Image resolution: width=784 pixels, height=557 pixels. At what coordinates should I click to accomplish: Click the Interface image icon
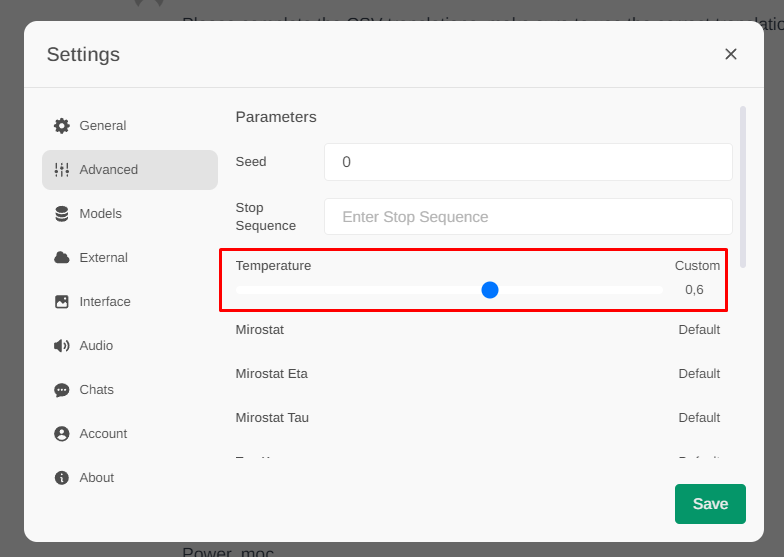(62, 302)
